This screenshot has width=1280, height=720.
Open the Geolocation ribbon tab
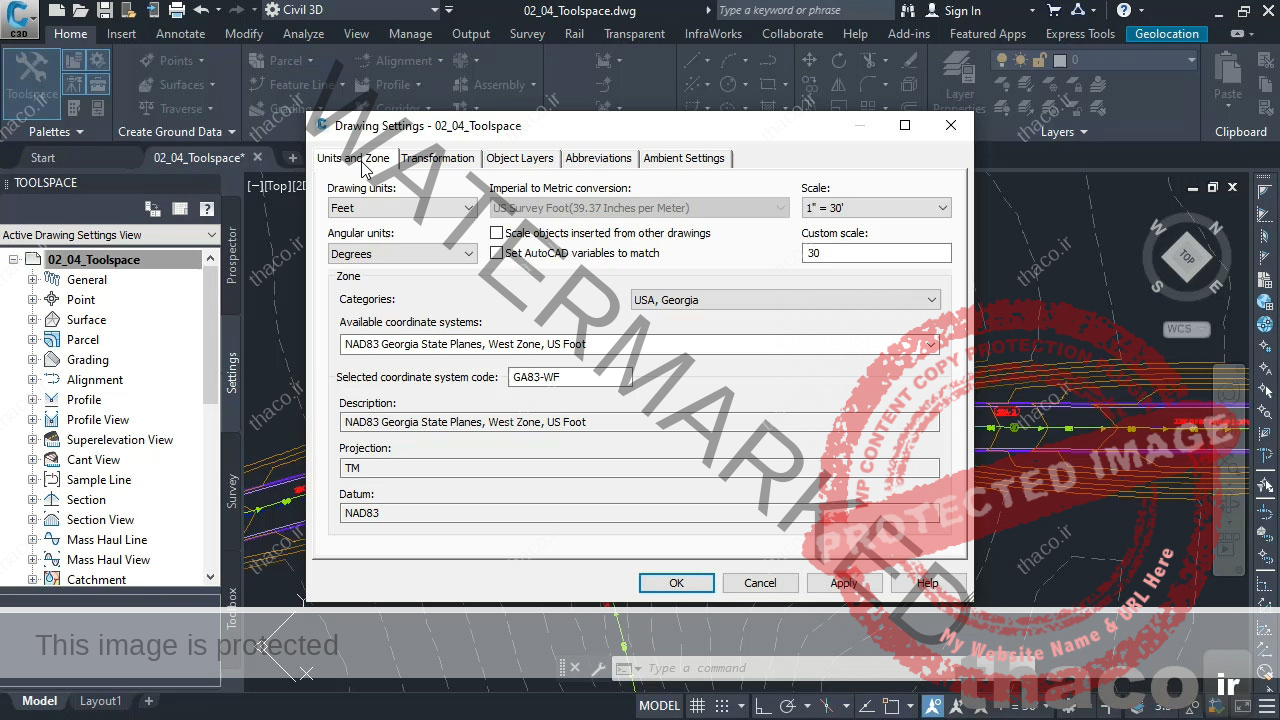coord(1166,34)
